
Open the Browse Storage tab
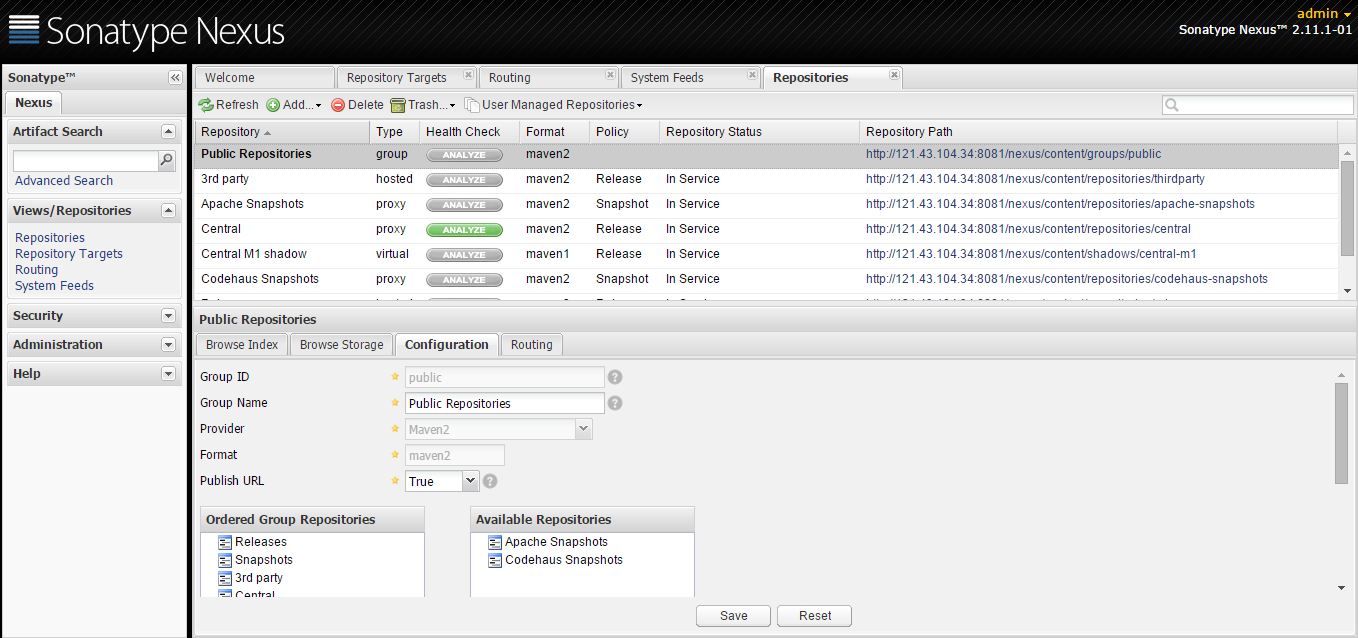pos(342,345)
